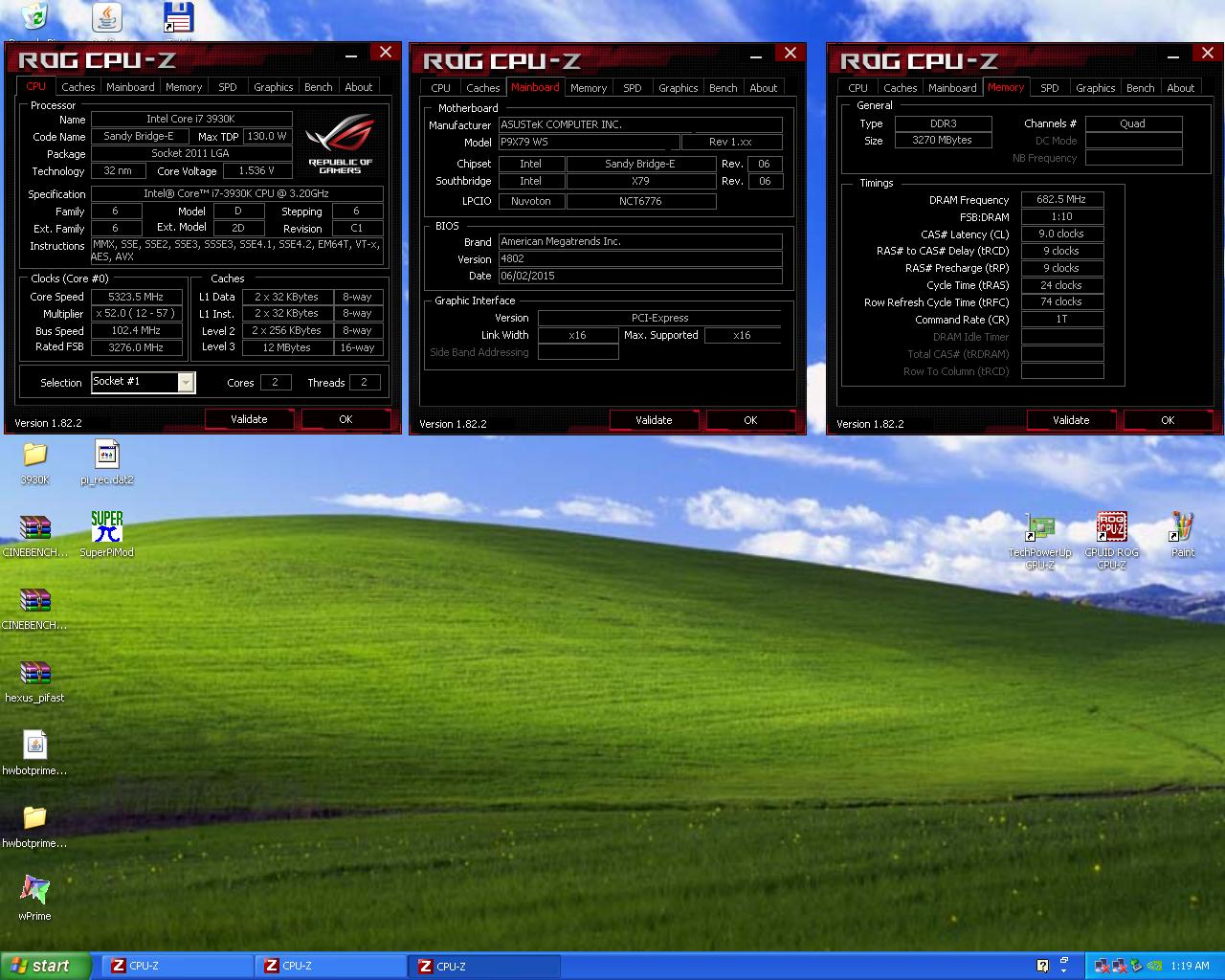Click the language bar help icon
Viewport: 1225px width, 980px height.
pyautogui.click(x=1043, y=966)
